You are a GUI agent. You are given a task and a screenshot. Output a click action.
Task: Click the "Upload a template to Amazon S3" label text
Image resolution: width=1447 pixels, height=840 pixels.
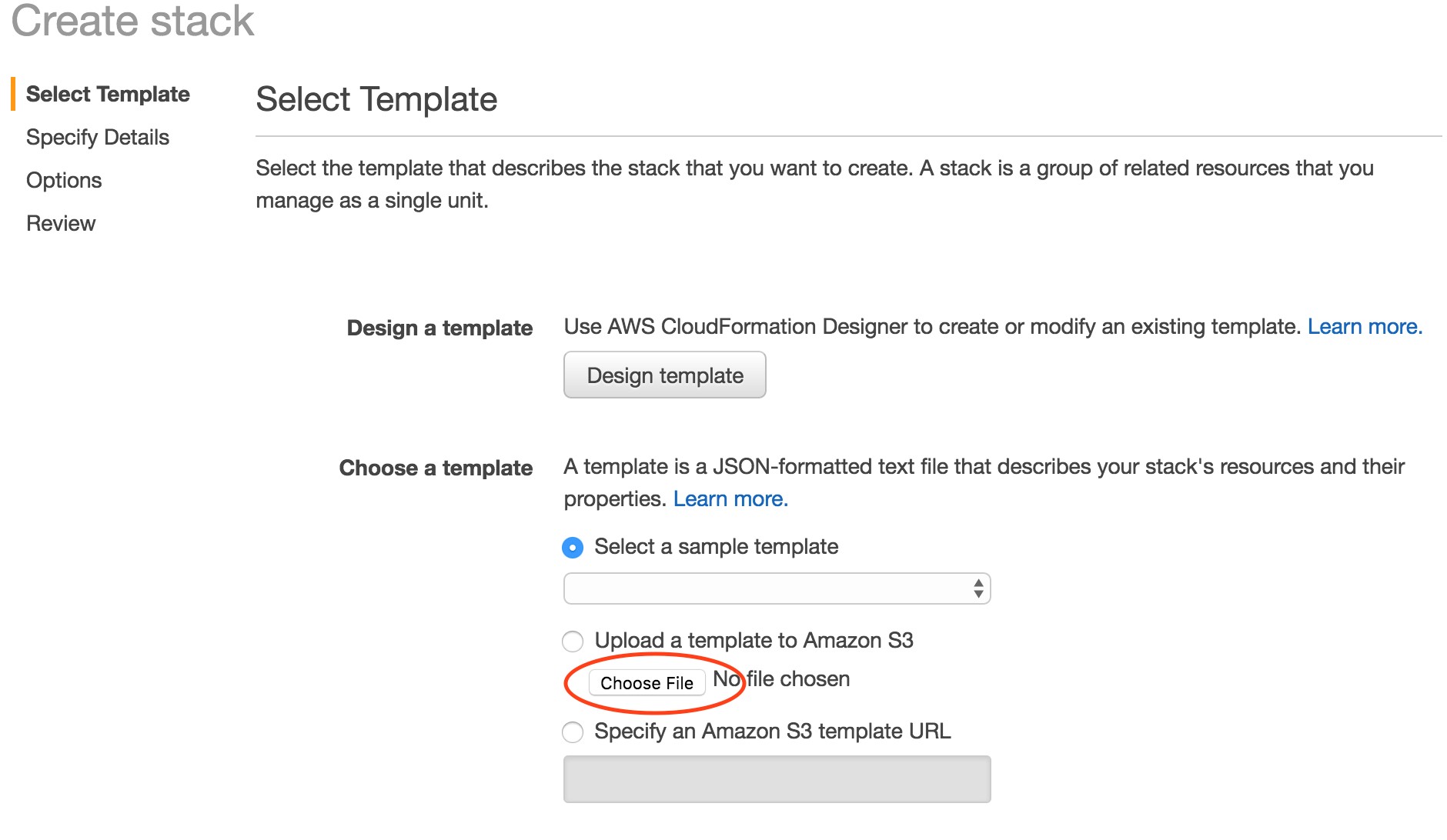click(x=754, y=641)
